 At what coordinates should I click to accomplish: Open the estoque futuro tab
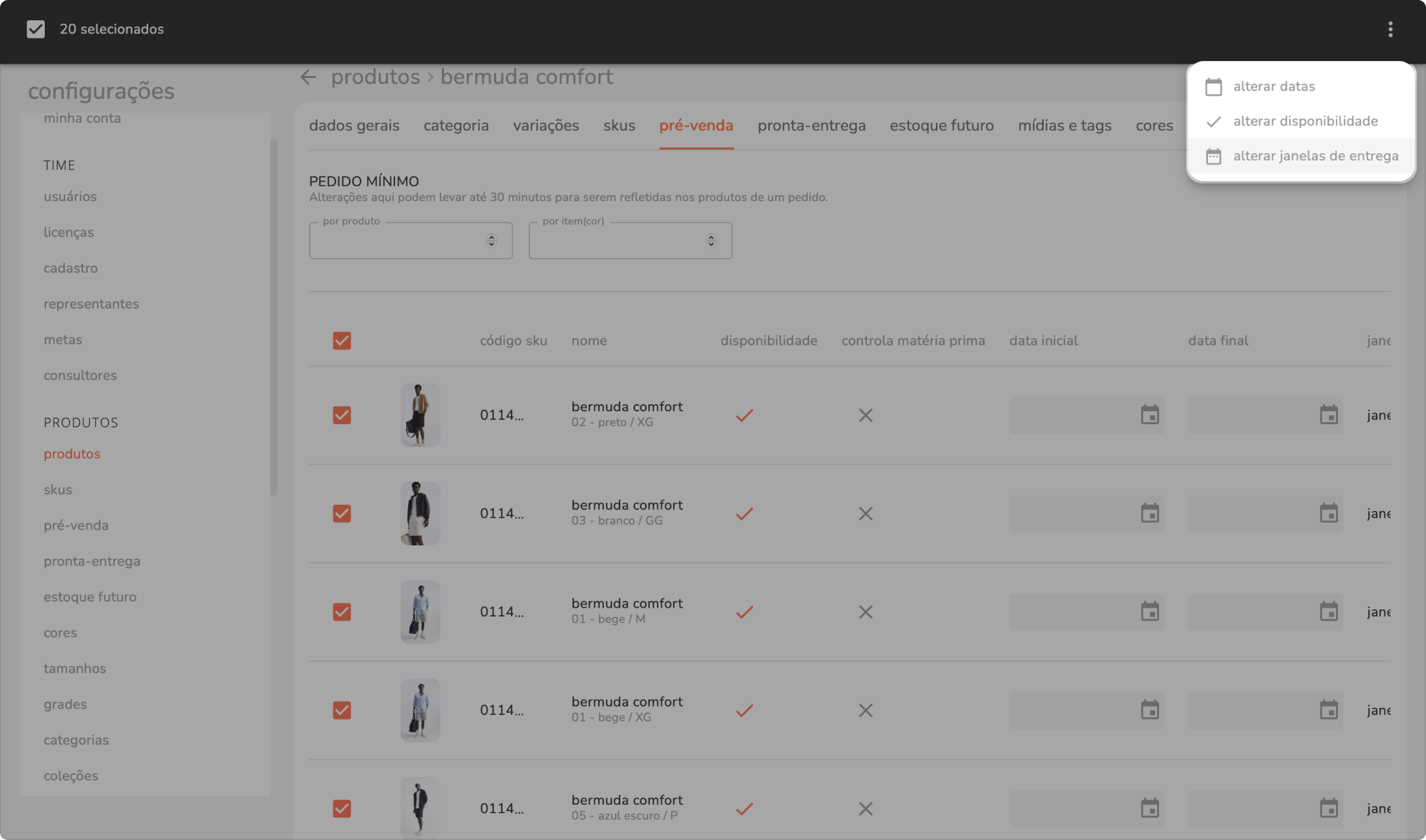941,126
